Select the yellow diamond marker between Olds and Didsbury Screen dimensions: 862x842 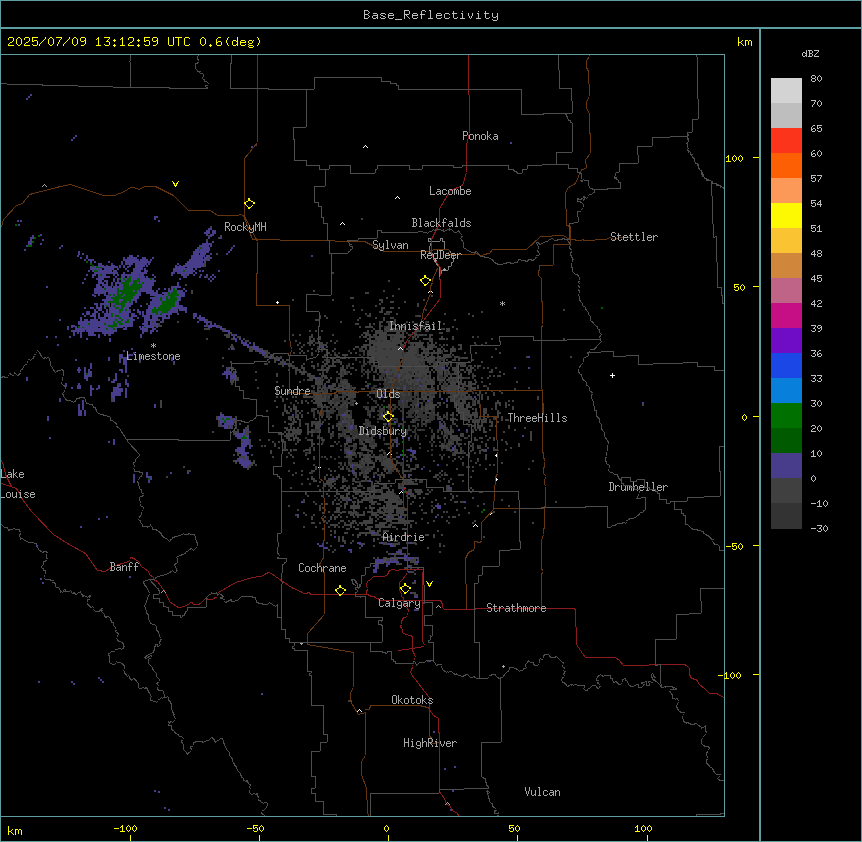388,417
